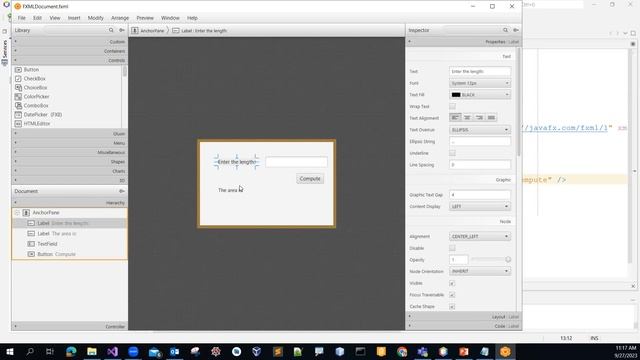Screen dimensions: 640x360
Task: Expand the Charts section in Library
Action: (69, 171)
